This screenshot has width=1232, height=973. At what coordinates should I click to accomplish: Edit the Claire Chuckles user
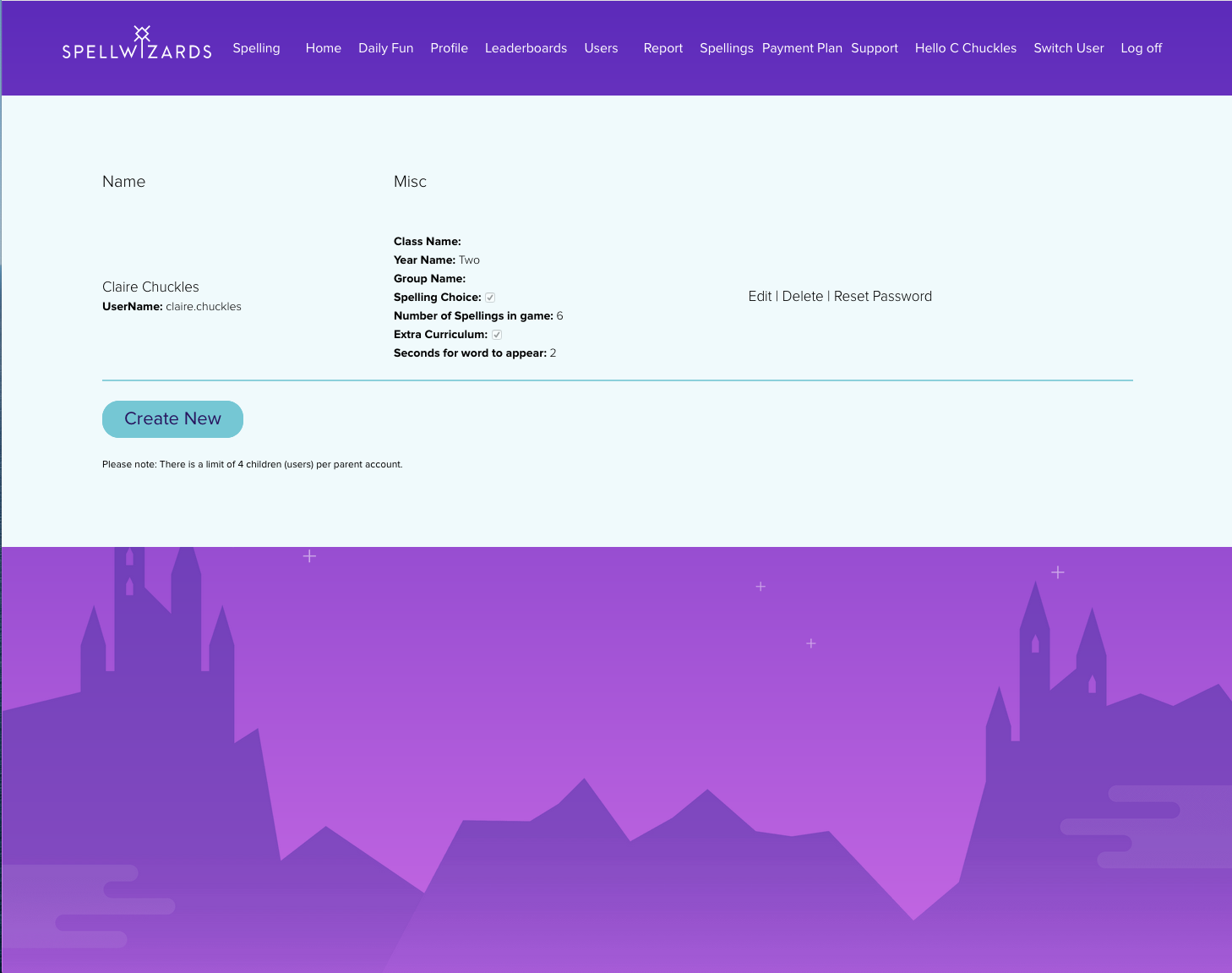coord(760,297)
